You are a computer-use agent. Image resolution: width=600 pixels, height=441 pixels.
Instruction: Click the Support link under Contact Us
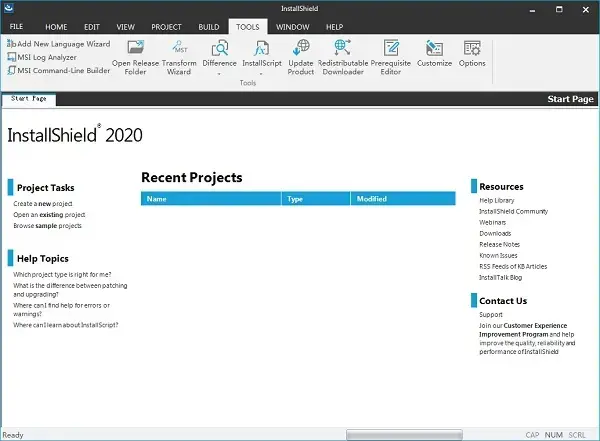click(x=491, y=315)
